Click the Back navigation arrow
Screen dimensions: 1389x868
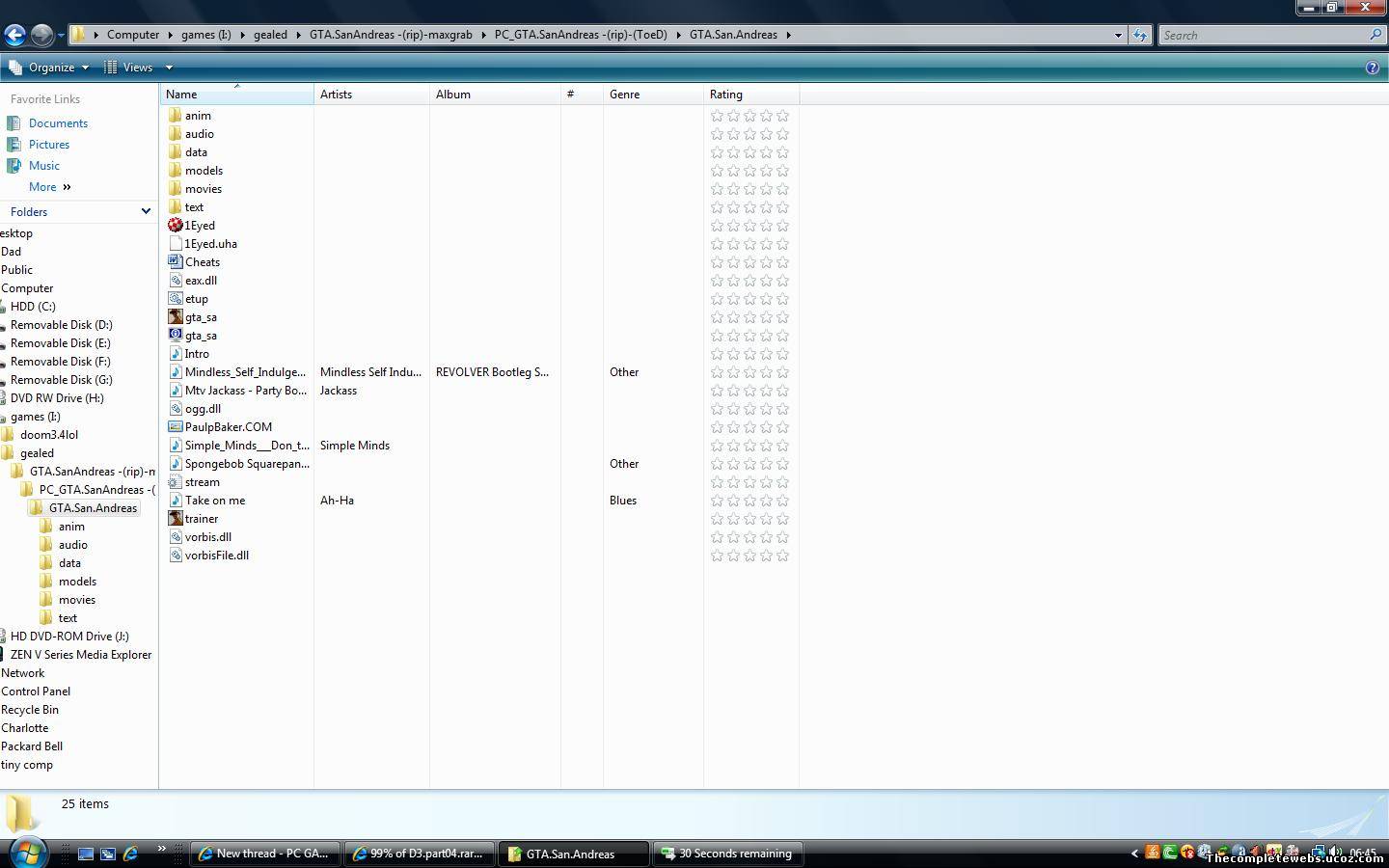(x=14, y=35)
